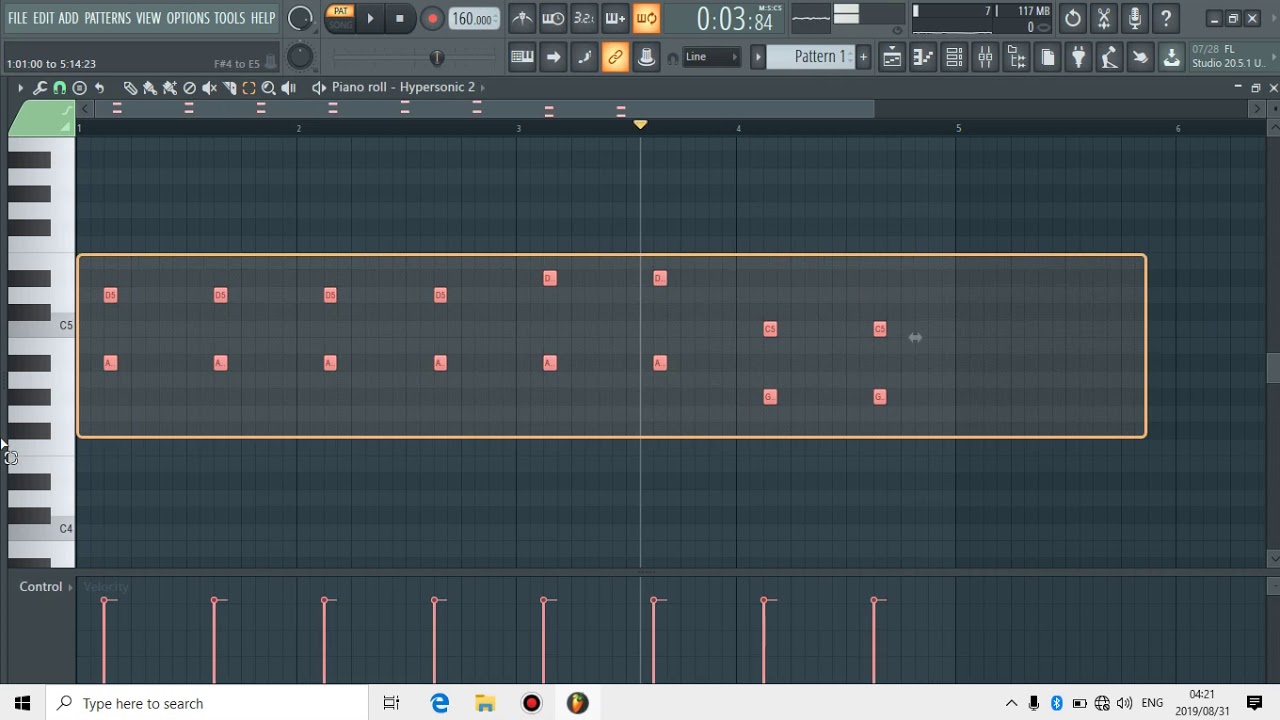Screen dimensions: 1280x720
Task: Open the Mixer window icon
Action: [x=985, y=57]
